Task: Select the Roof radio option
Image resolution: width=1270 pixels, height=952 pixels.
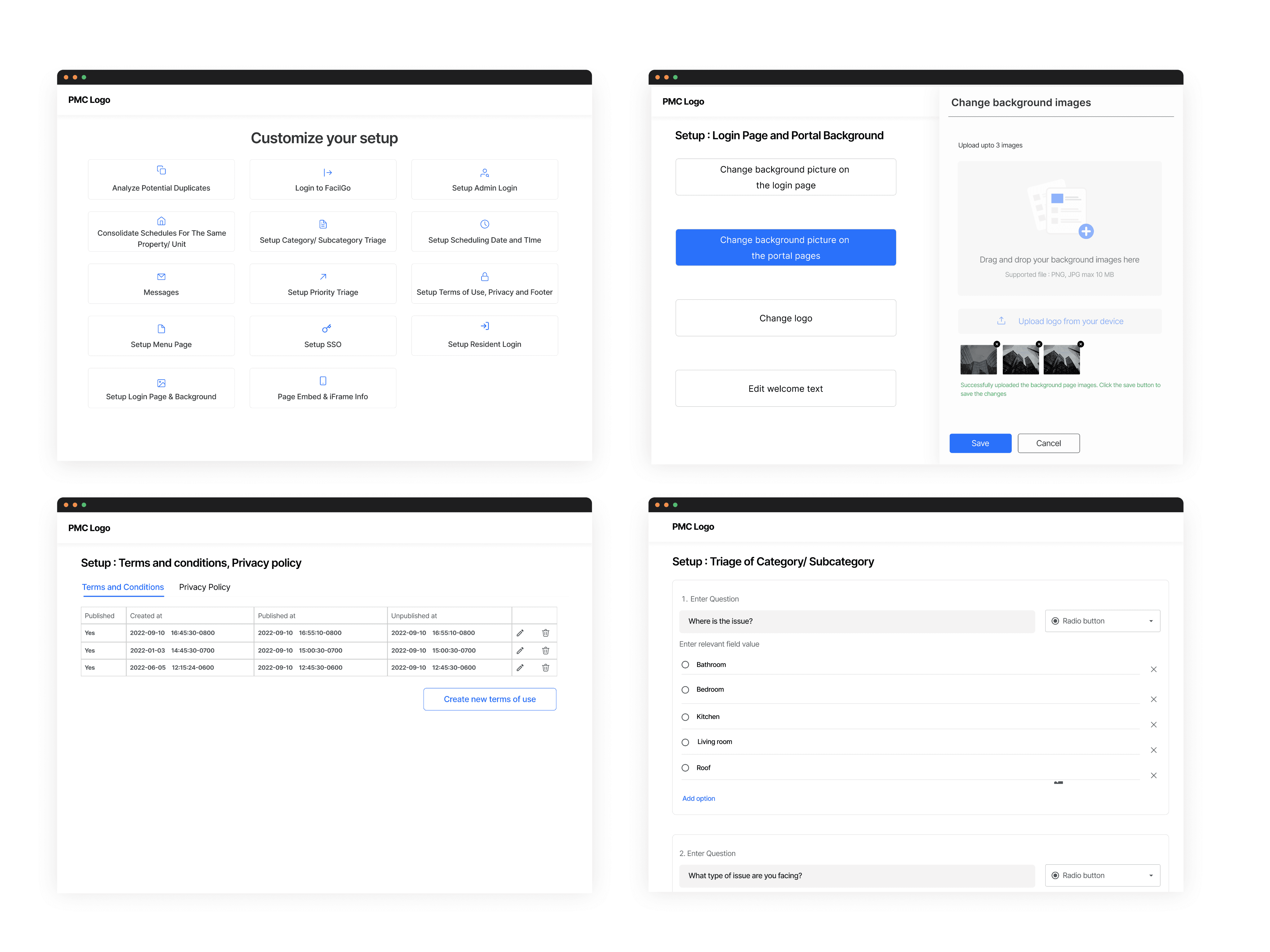Action: tap(685, 768)
